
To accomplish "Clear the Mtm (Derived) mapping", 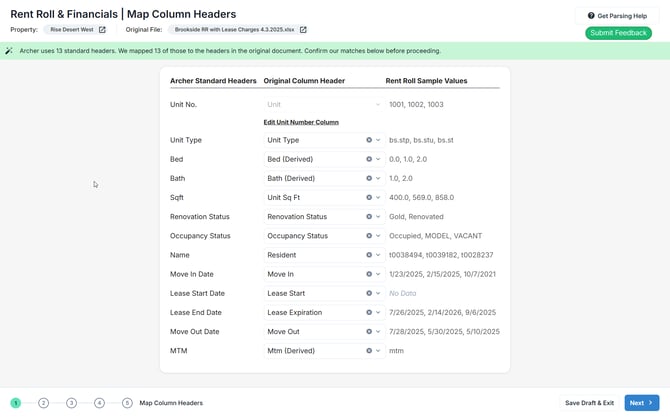I will [369, 351].
